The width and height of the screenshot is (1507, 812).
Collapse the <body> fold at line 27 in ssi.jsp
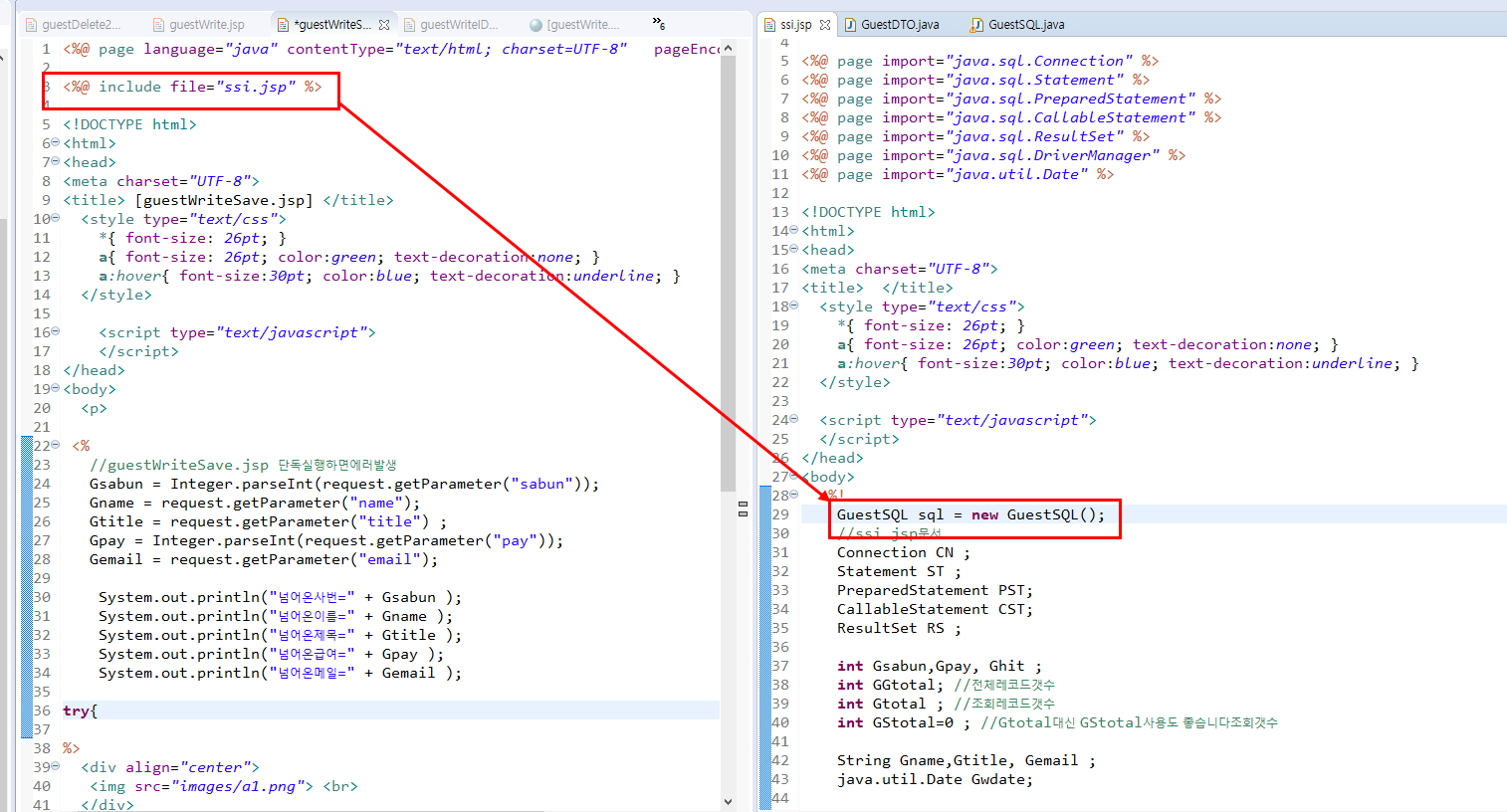pos(794,477)
